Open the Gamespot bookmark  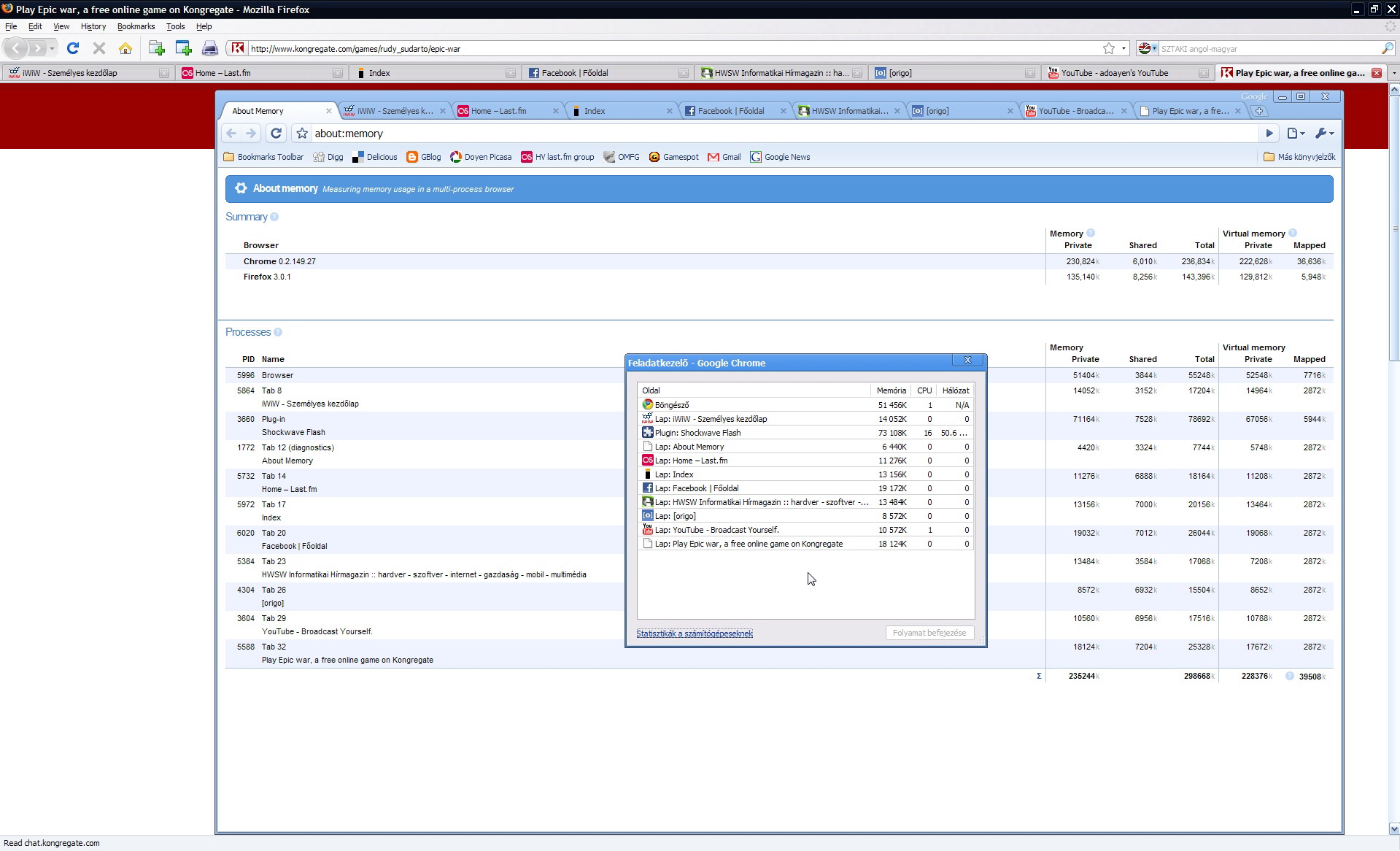(673, 157)
